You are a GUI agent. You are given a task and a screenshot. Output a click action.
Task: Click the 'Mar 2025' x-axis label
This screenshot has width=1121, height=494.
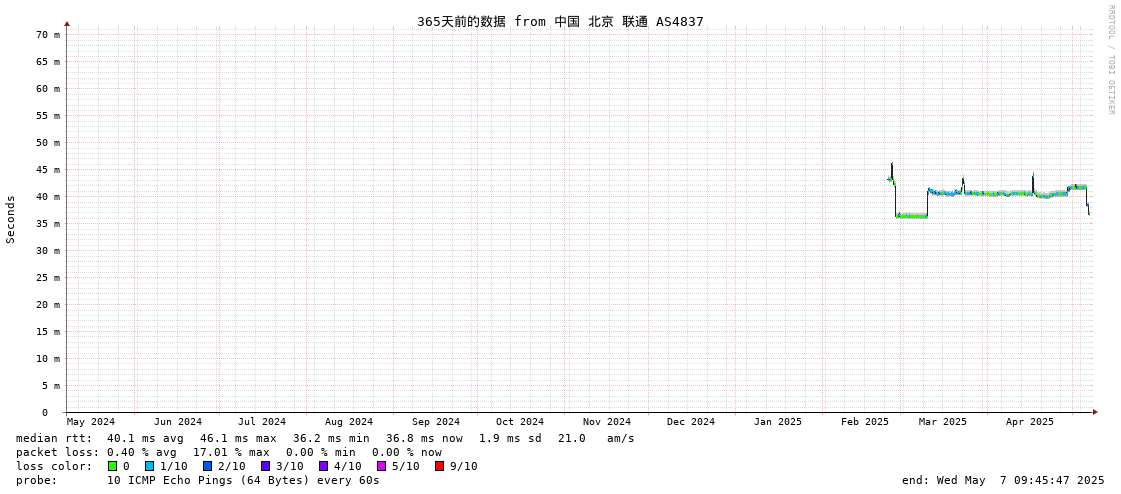943,422
